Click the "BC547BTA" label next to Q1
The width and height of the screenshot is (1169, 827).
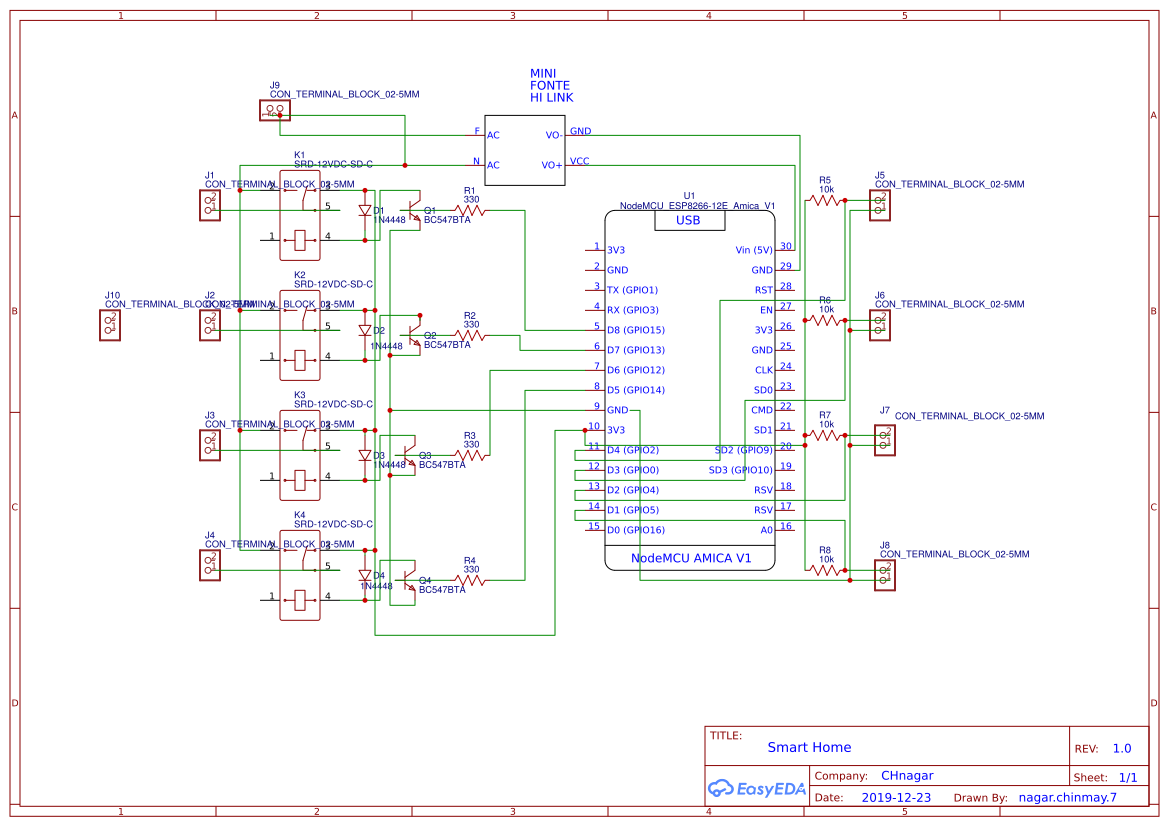[x=447, y=220]
